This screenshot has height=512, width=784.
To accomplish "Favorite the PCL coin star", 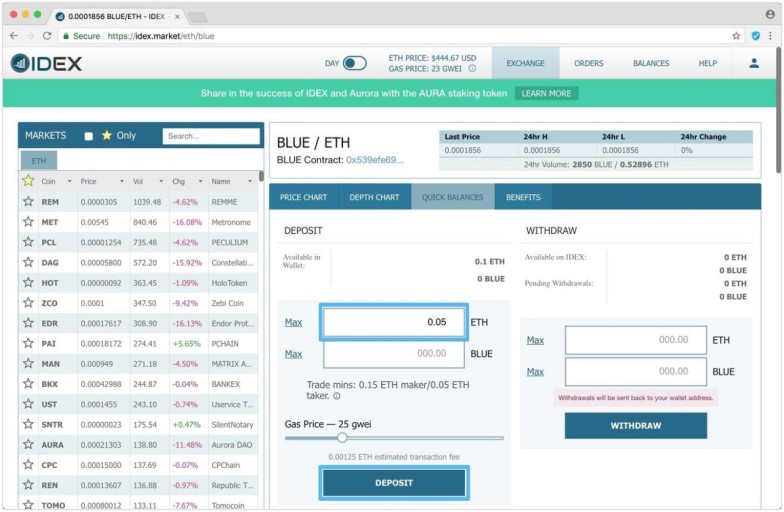I will [x=28, y=242].
